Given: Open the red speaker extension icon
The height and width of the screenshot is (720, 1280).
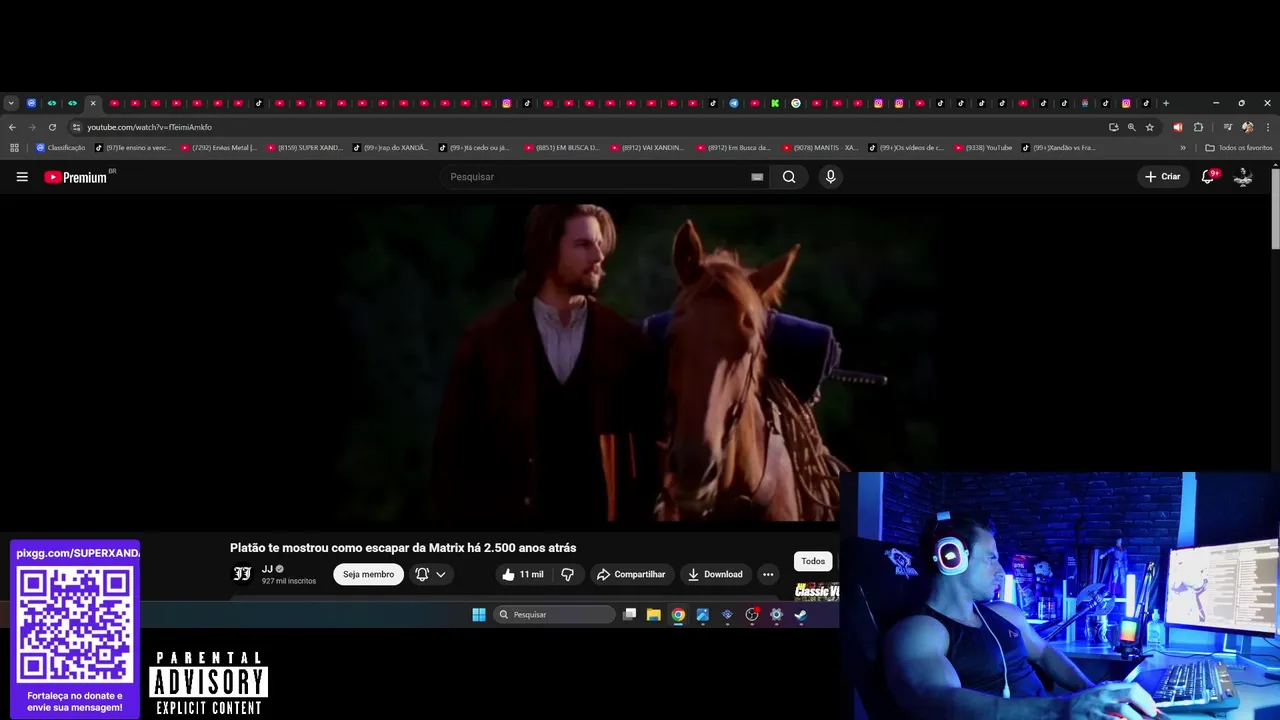Looking at the screenshot, I should point(1177,127).
